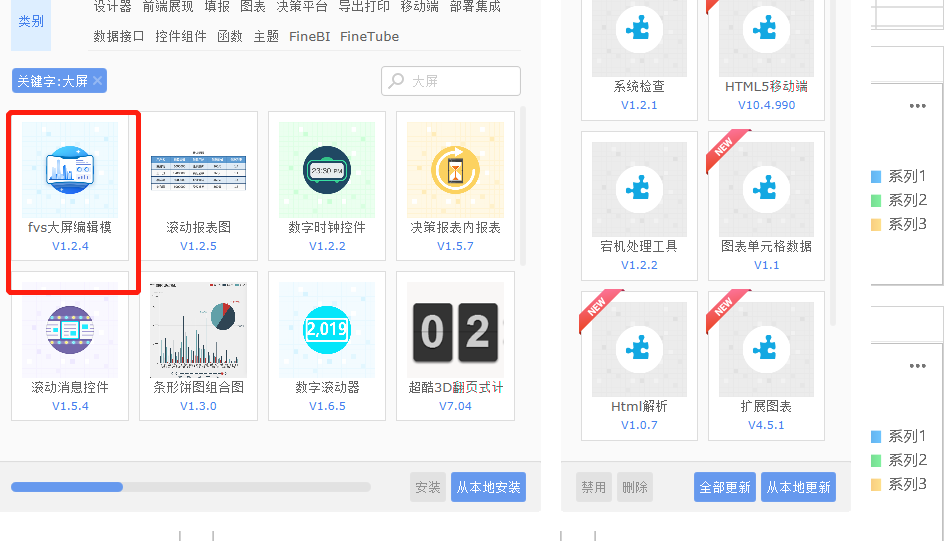
Task: Switch to the FineTube category
Action: tap(369, 36)
